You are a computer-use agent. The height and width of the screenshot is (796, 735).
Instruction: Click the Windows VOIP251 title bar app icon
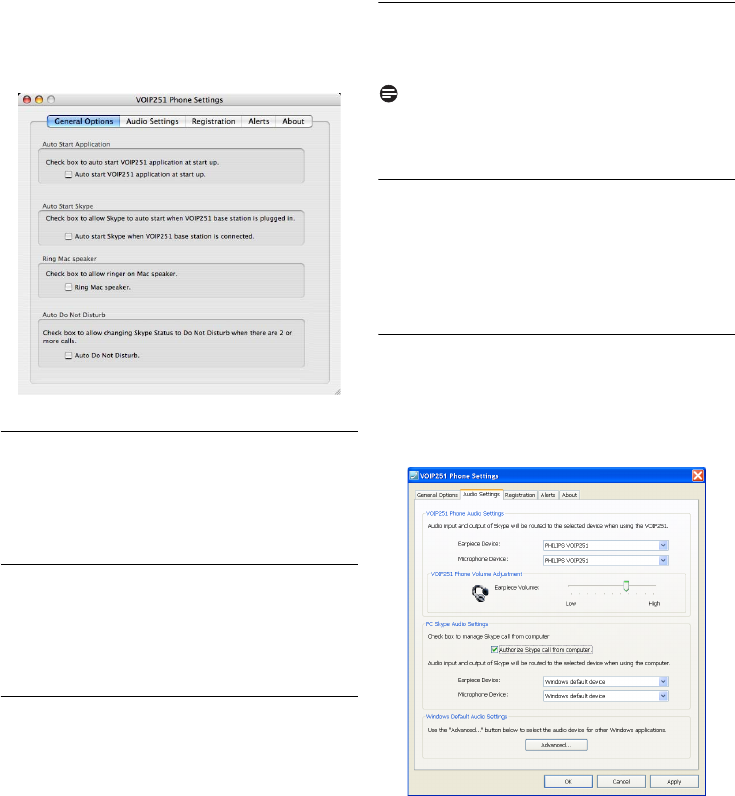click(414, 476)
